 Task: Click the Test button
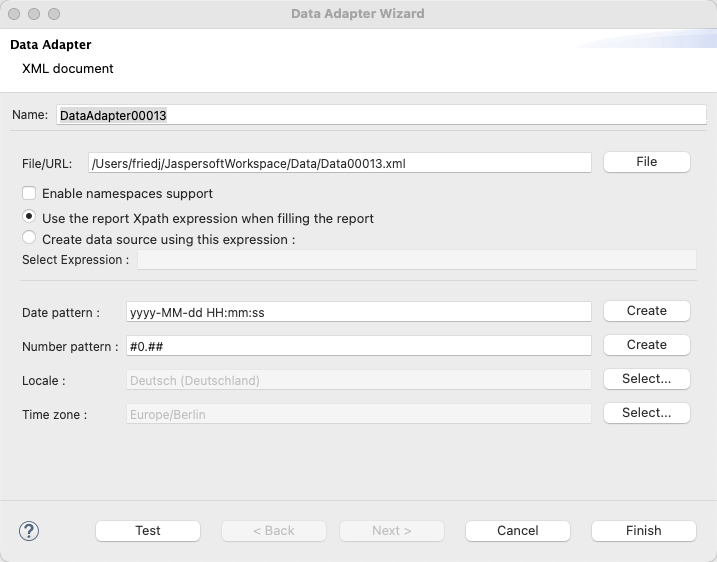point(148,531)
